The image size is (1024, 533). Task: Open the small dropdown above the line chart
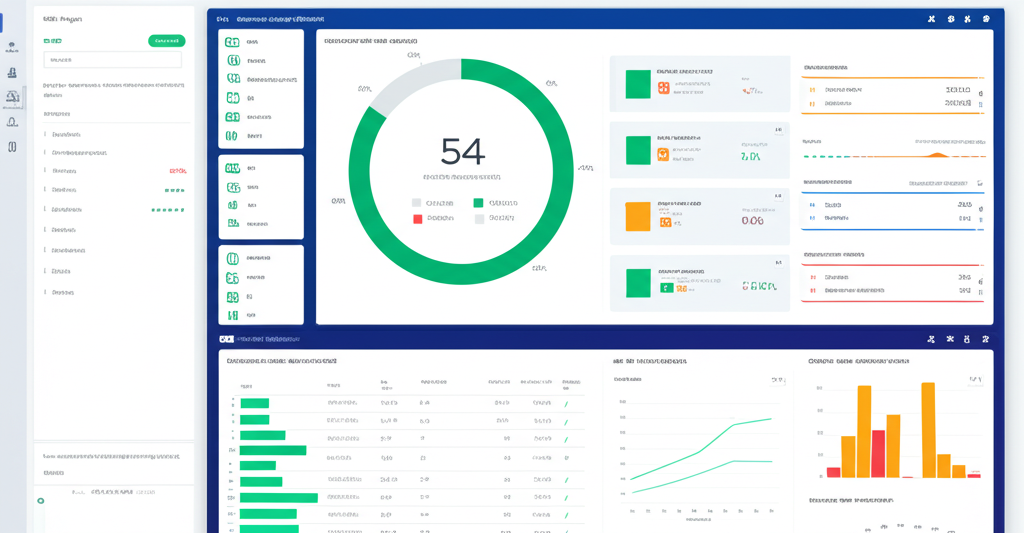(777, 380)
